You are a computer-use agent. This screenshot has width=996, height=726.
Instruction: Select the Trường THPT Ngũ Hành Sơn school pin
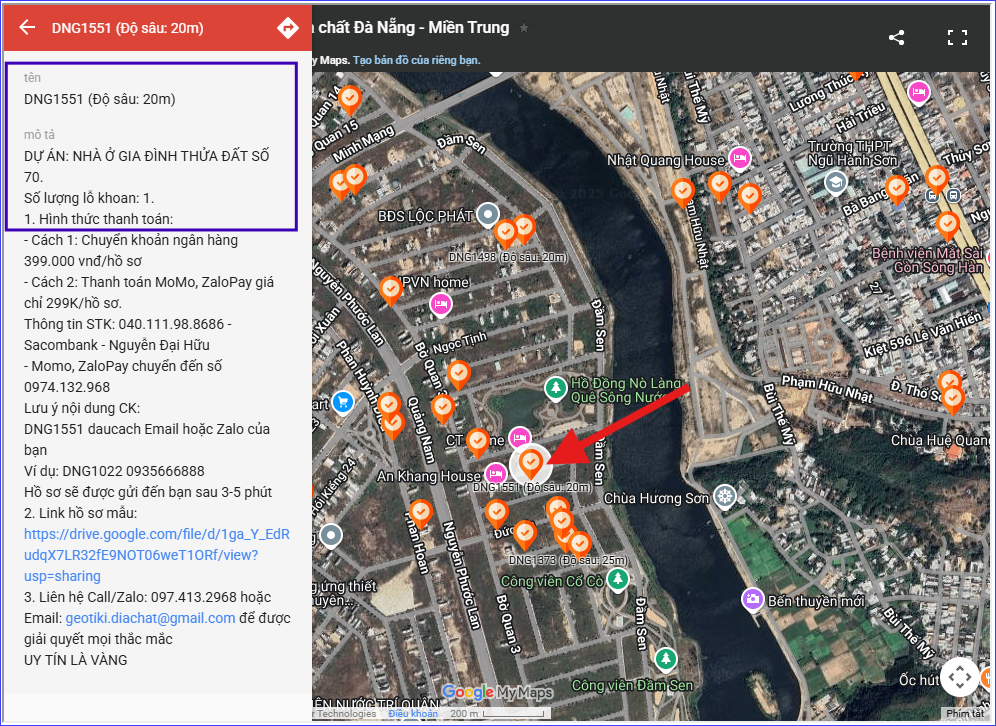[x=836, y=182]
